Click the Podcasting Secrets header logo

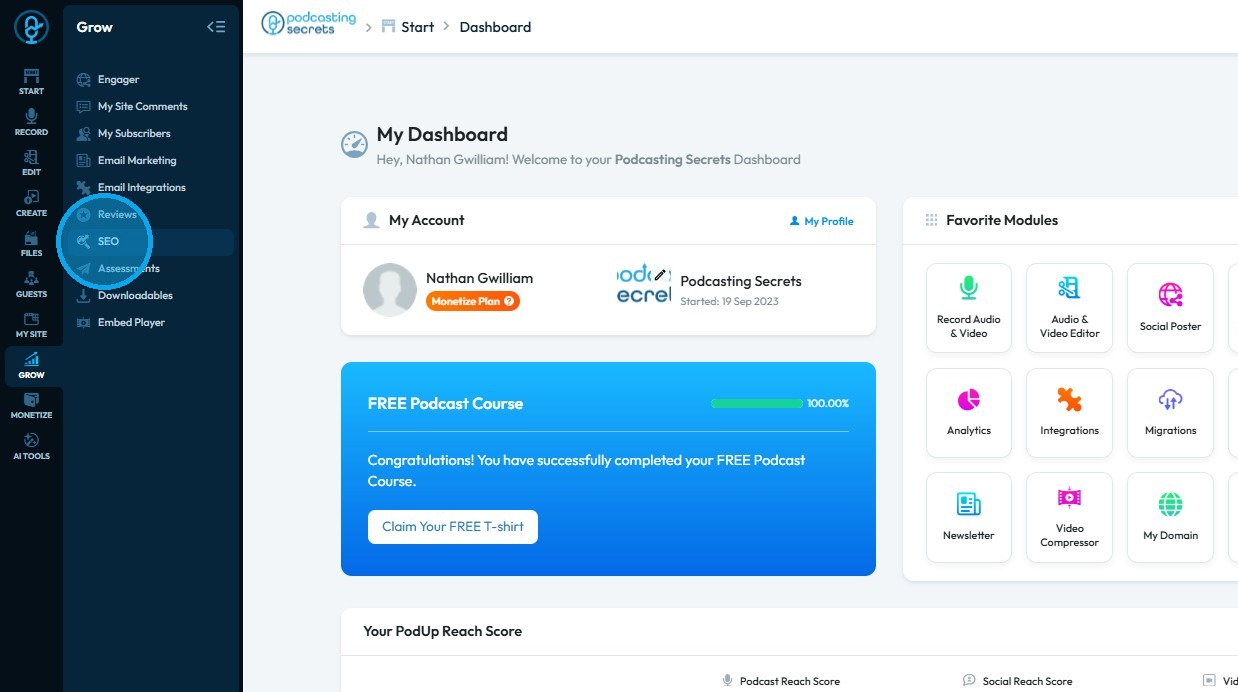(x=308, y=24)
